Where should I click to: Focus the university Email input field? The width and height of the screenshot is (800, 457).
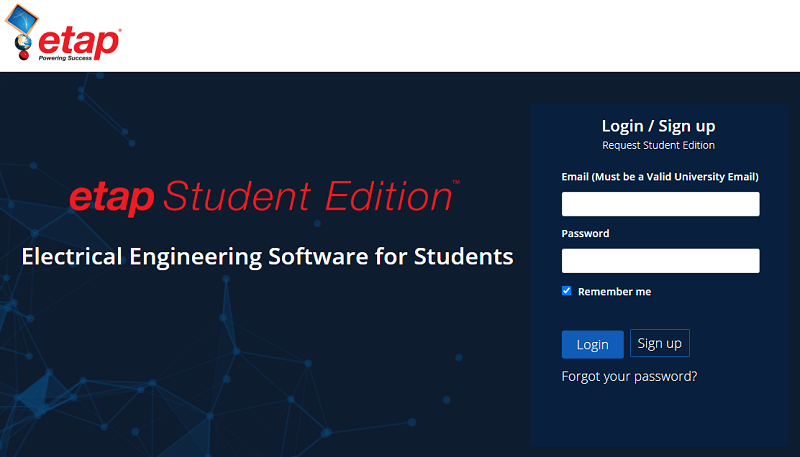coord(660,204)
